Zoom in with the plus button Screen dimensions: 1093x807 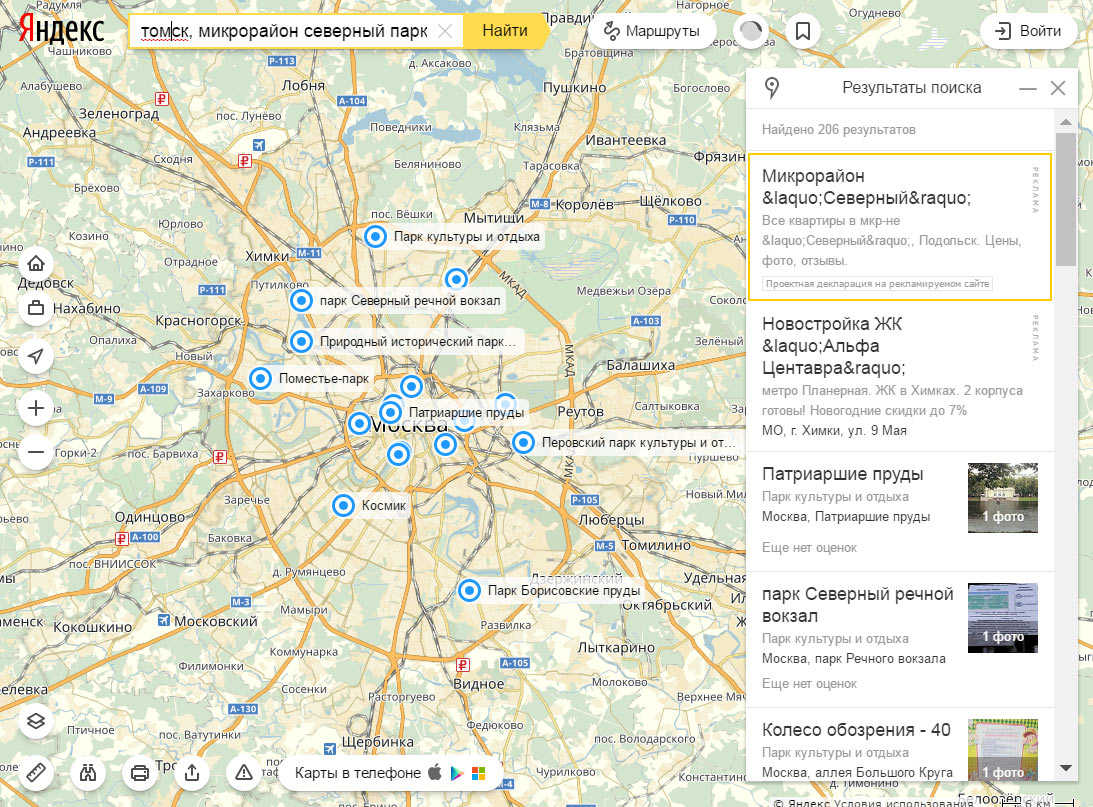36,408
